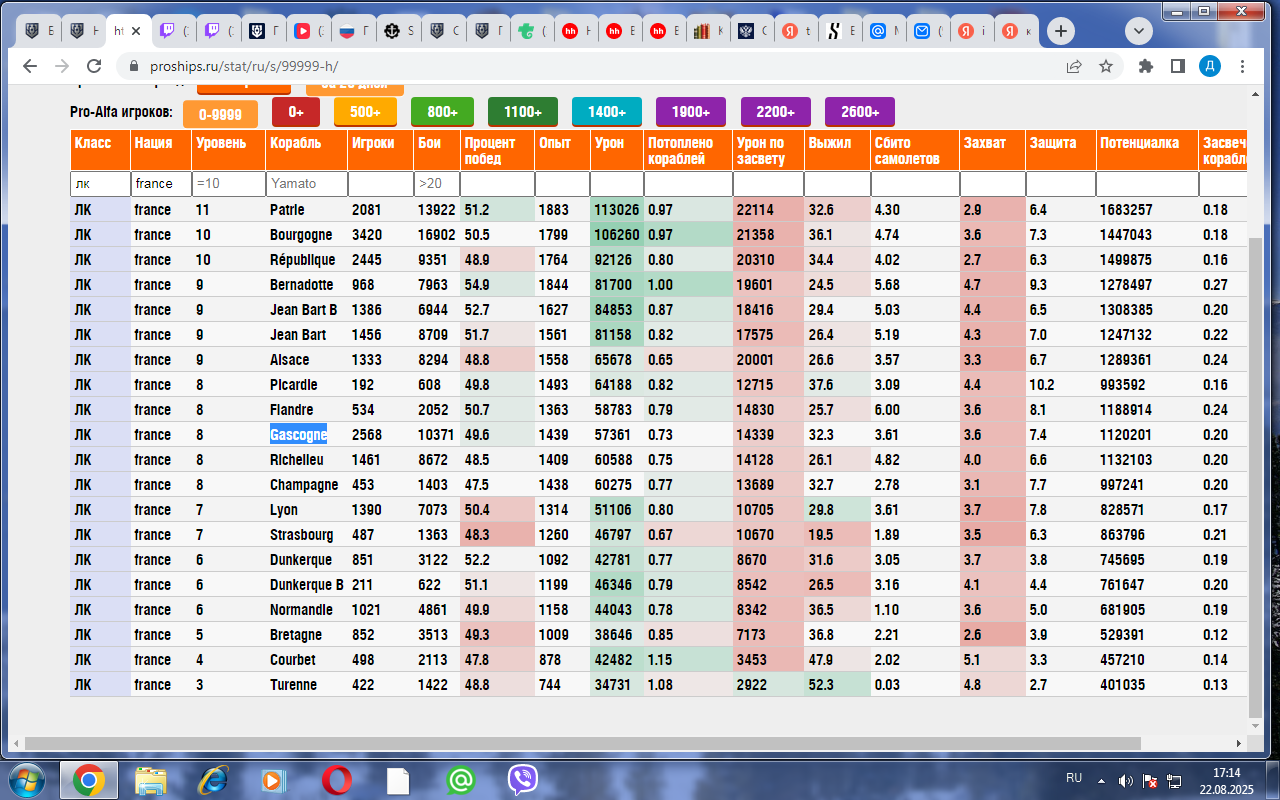Viewport: 1280px width, 800px height.
Task: Open a new browser tab
Action: click(x=1061, y=31)
